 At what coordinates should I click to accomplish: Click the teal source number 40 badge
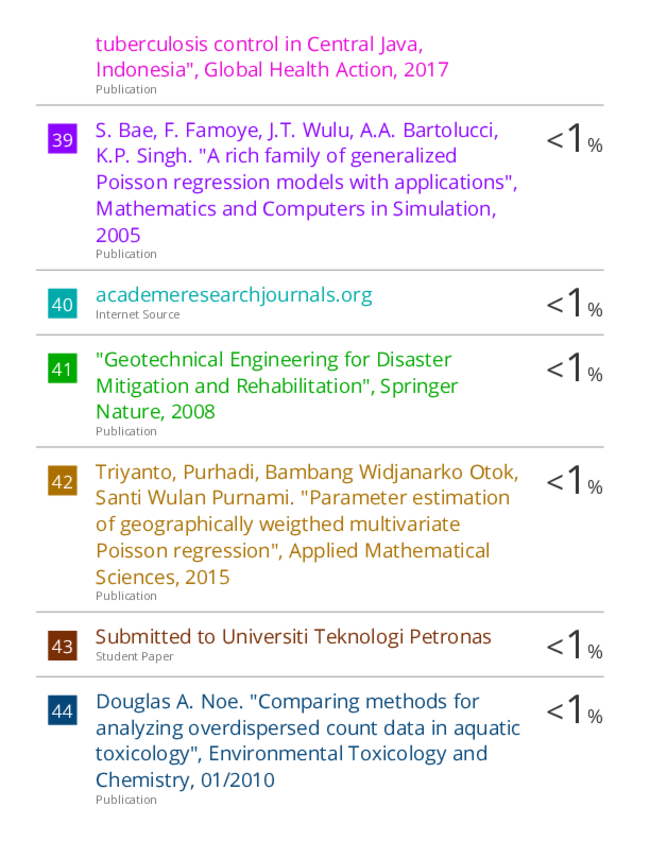pos(62,304)
